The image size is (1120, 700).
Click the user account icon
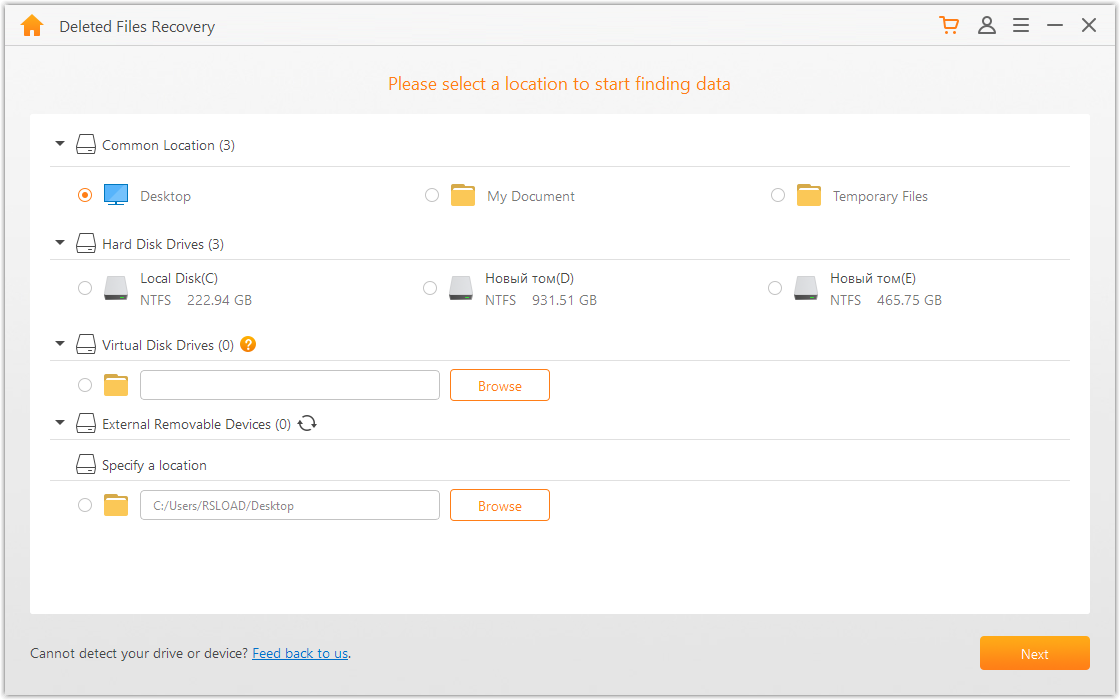pos(987,26)
